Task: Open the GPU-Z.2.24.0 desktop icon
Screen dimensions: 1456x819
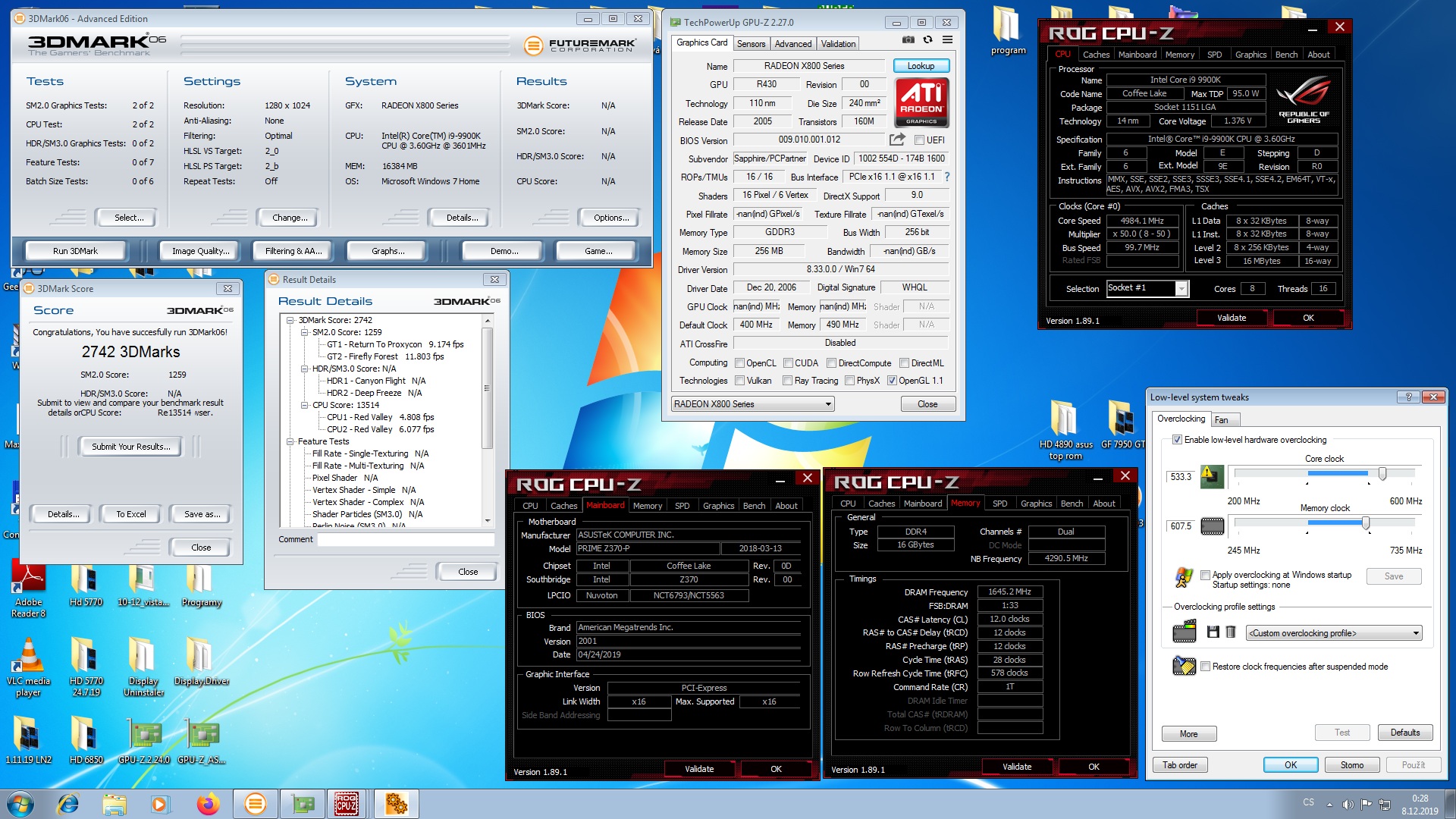Action: (144, 742)
